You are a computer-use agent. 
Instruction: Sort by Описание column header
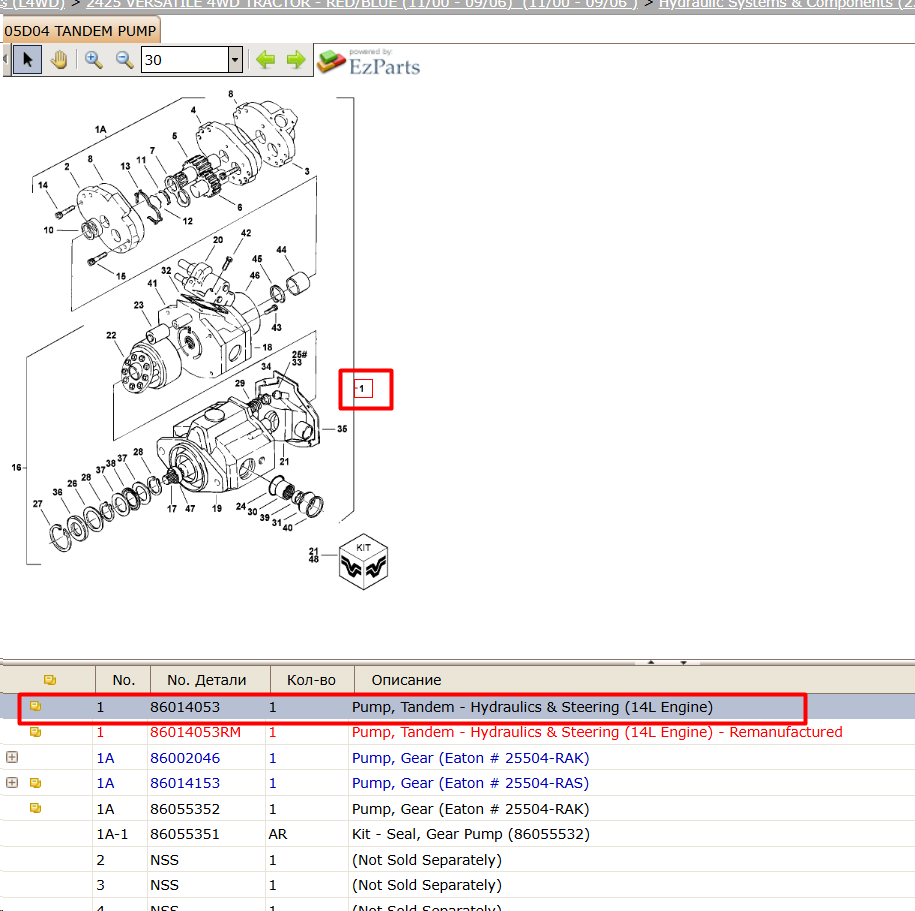click(x=406, y=680)
